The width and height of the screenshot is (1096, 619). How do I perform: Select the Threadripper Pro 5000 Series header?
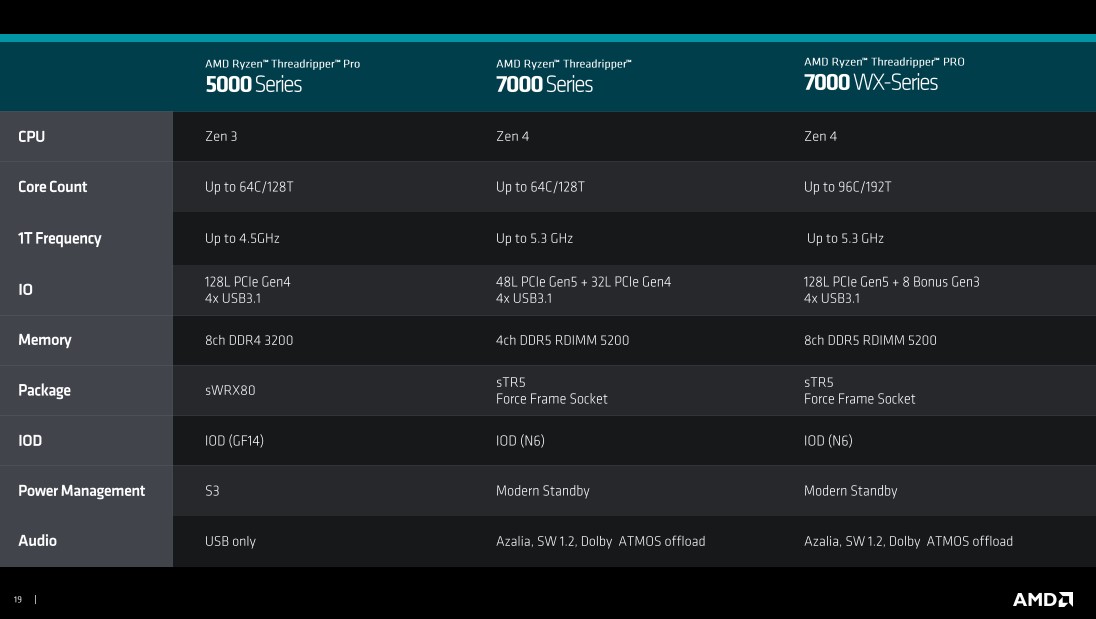(282, 76)
